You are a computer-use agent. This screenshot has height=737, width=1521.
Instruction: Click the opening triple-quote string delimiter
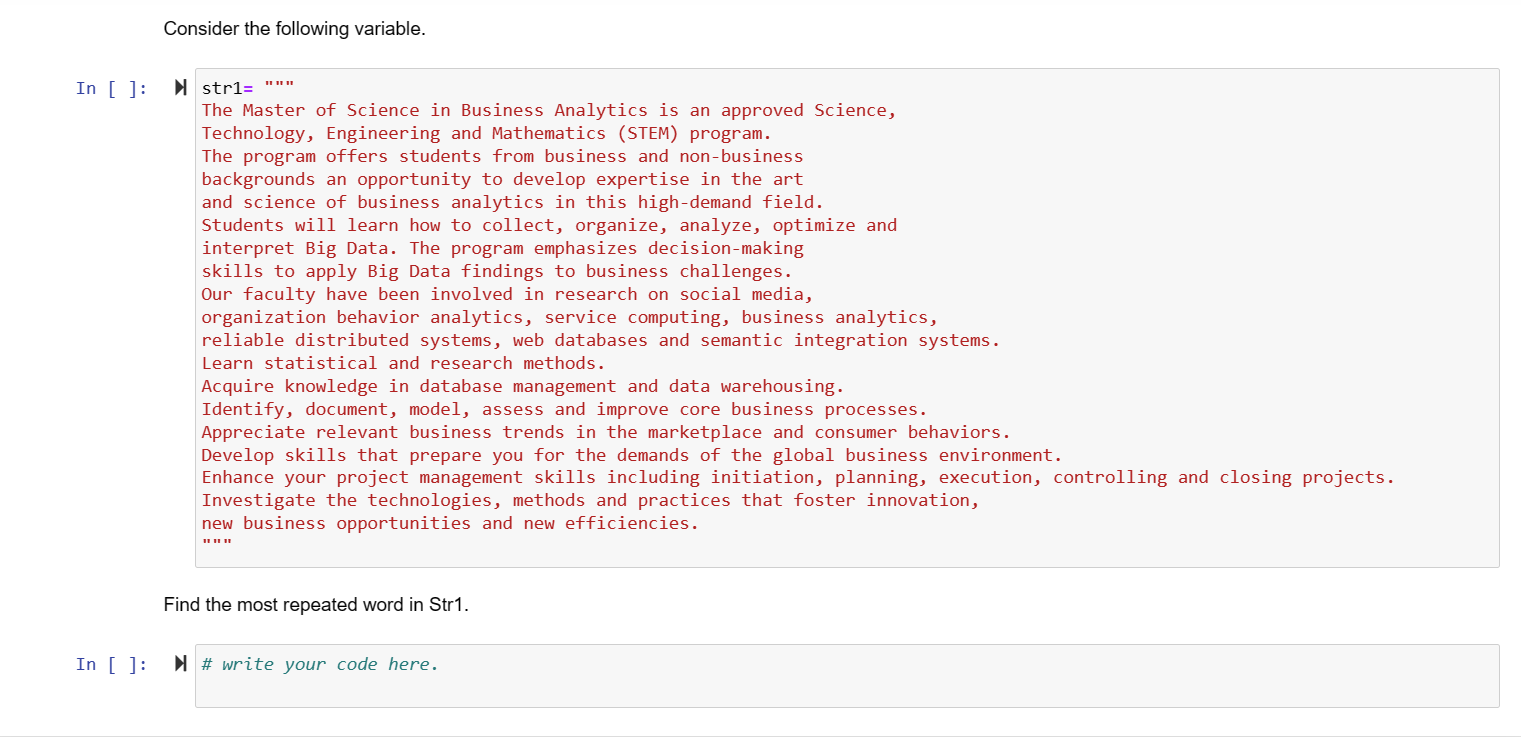pos(281,87)
